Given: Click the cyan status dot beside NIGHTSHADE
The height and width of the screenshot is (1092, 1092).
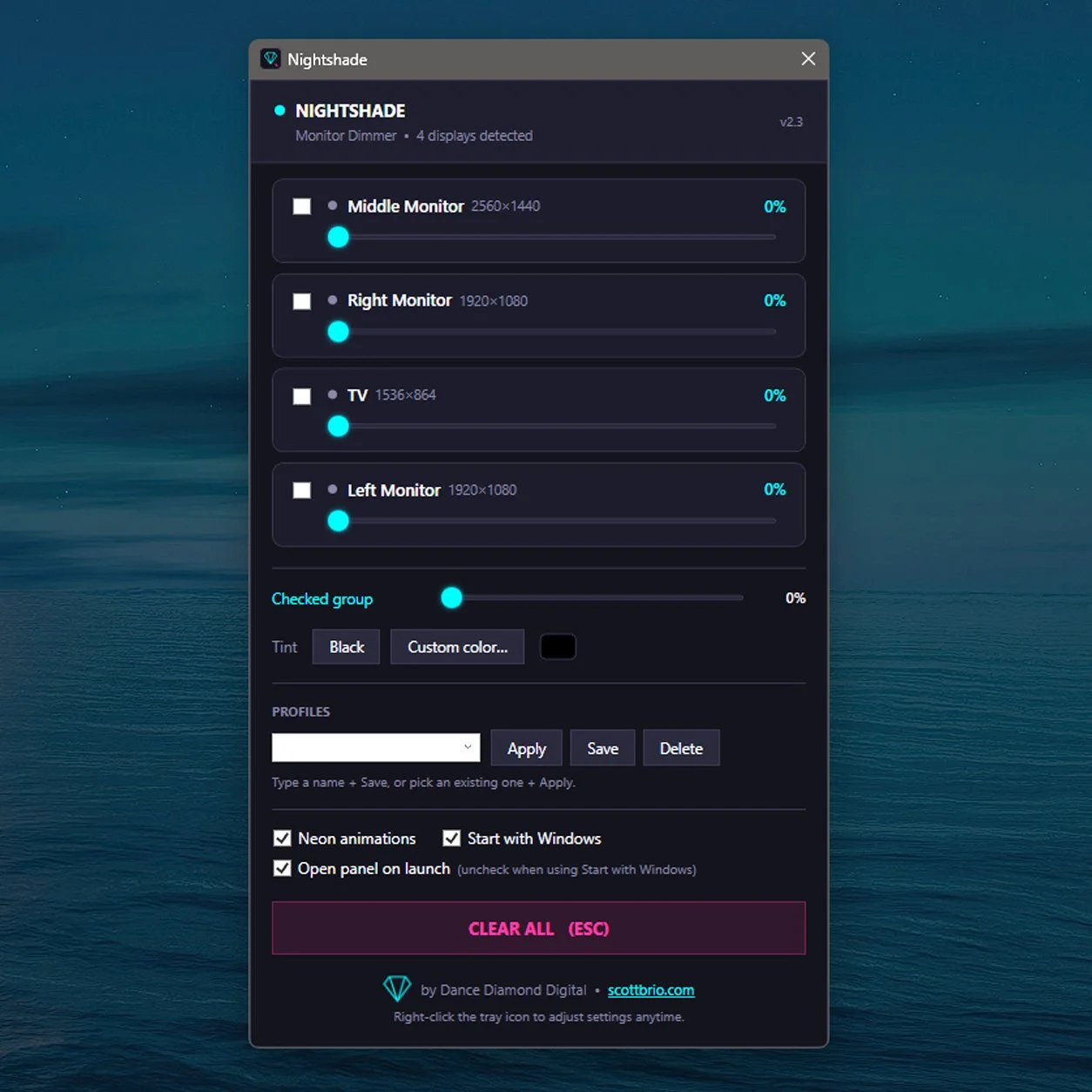Looking at the screenshot, I should pyautogui.click(x=280, y=111).
